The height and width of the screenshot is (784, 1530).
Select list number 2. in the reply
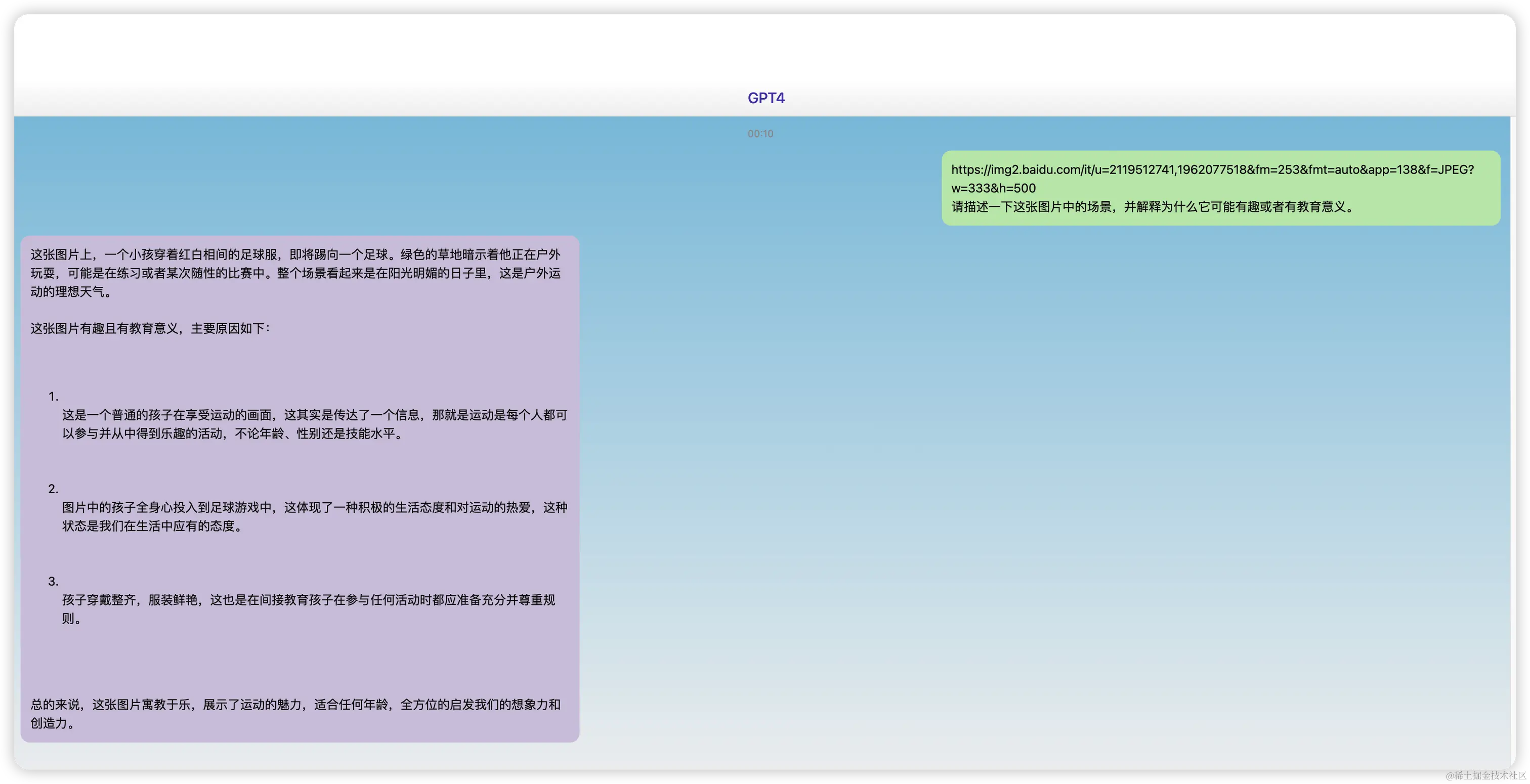point(54,489)
